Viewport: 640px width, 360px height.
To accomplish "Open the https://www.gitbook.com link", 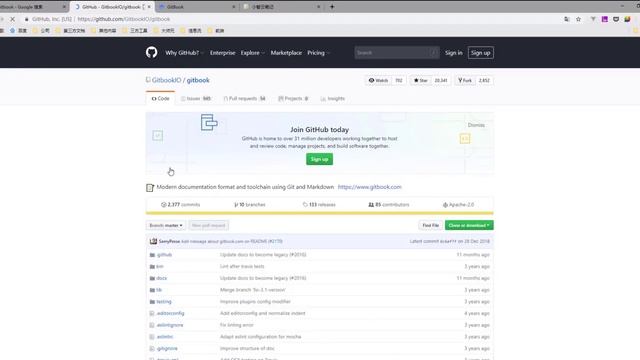I will 369,187.
